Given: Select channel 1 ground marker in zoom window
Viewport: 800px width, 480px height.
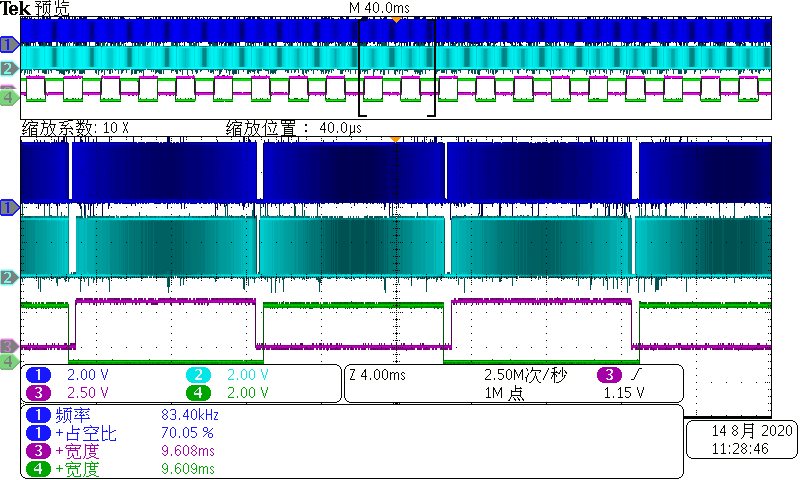Looking at the screenshot, I should 9,208.
